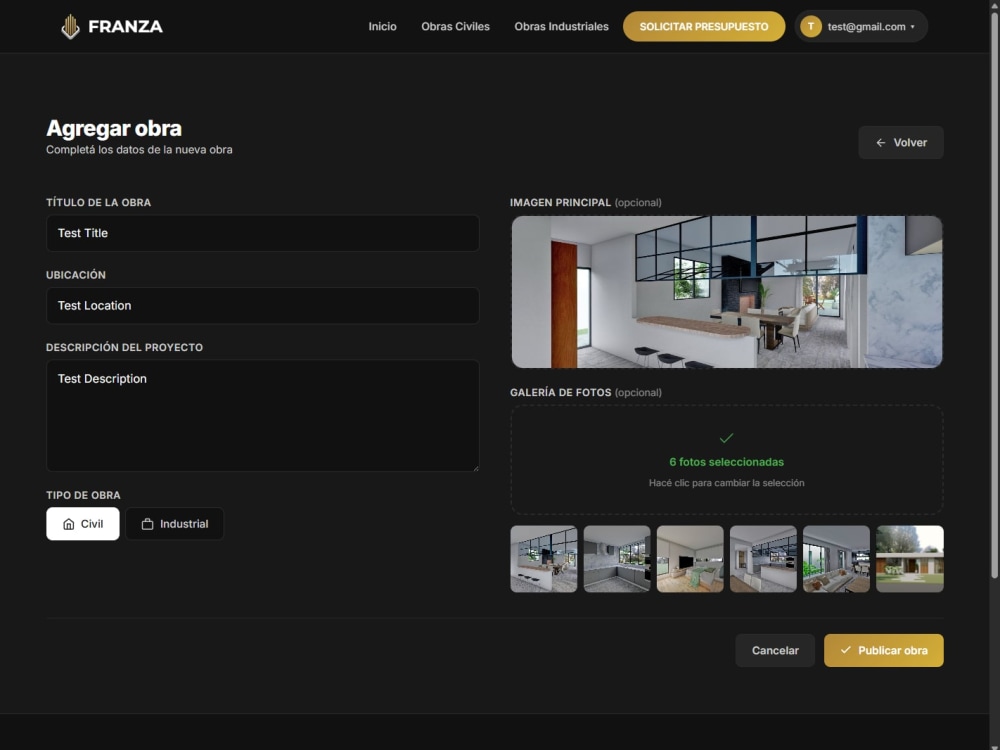This screenshot has height=750, width=1000.
Task: Click the green checkmark in the gallery dropzone
Action: (726, 438)
